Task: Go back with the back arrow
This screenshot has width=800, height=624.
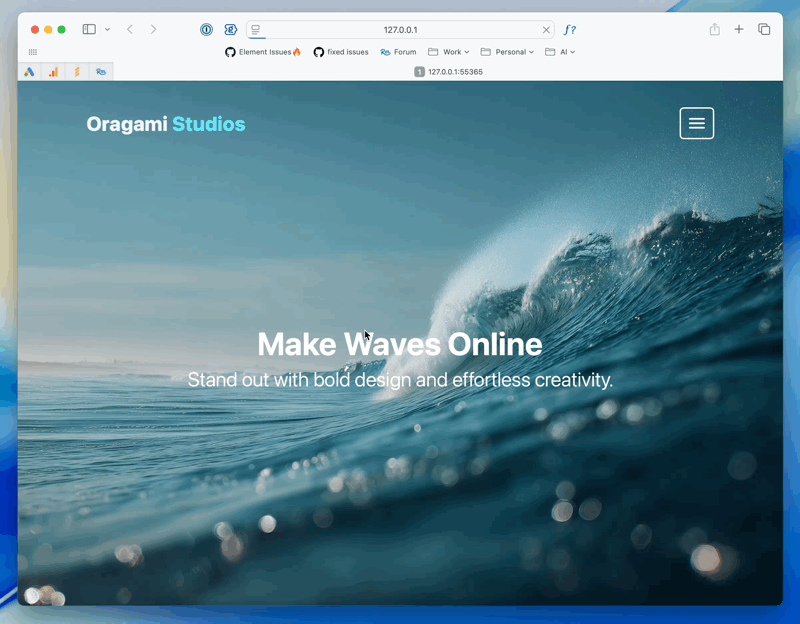Action: [x=130, y=29]
